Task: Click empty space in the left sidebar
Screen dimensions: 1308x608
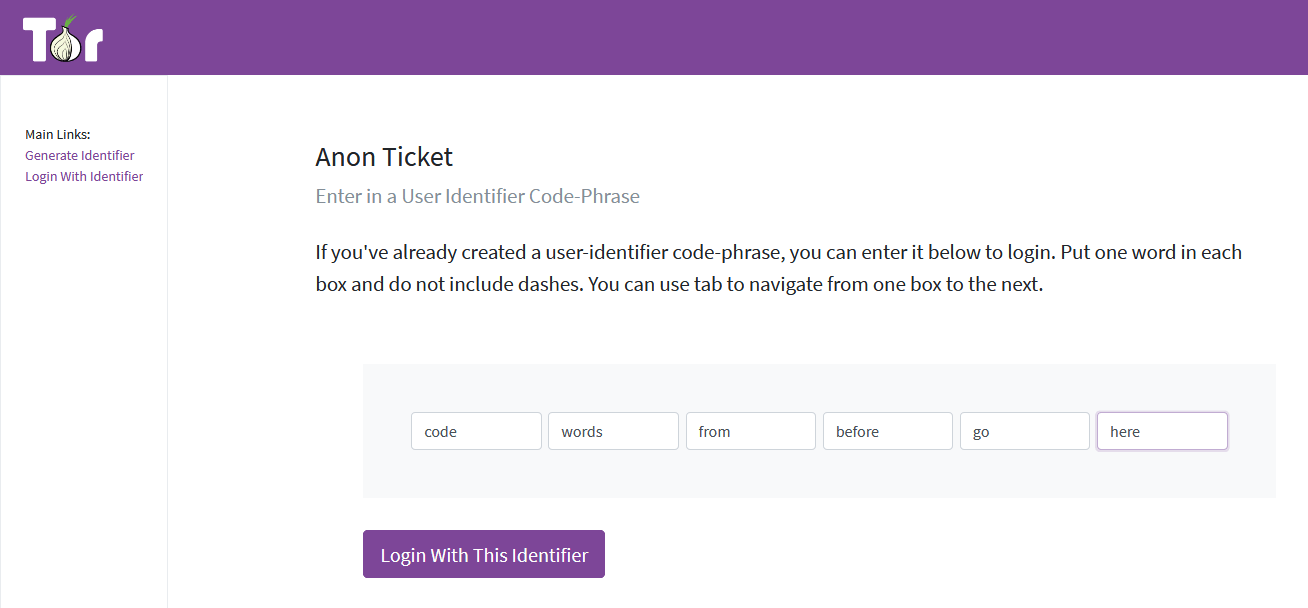Action: pyautogui.click(x=84, y=400)
